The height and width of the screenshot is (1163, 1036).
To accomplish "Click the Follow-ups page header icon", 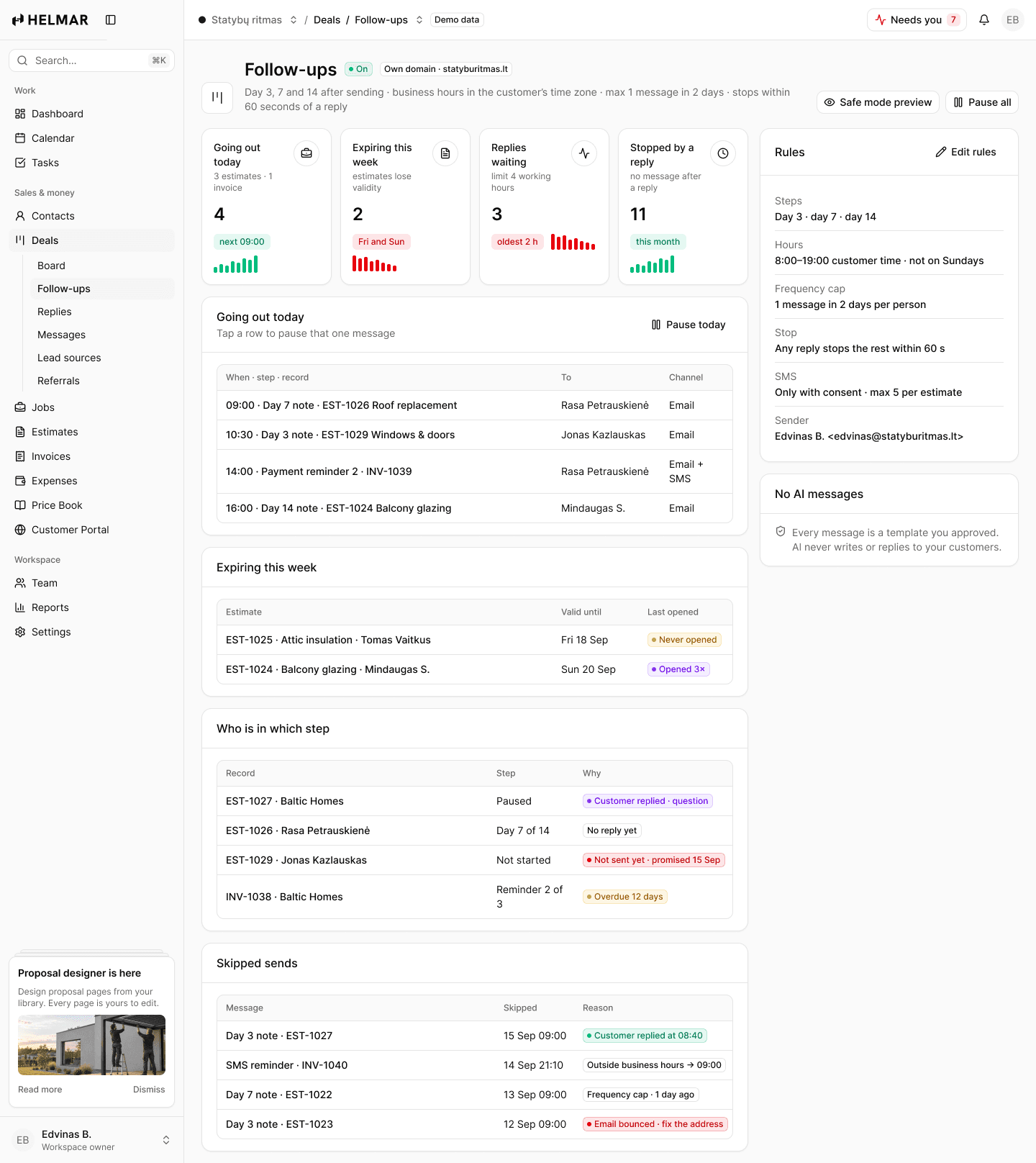I will pyautogui.click(x=217, y=98).
